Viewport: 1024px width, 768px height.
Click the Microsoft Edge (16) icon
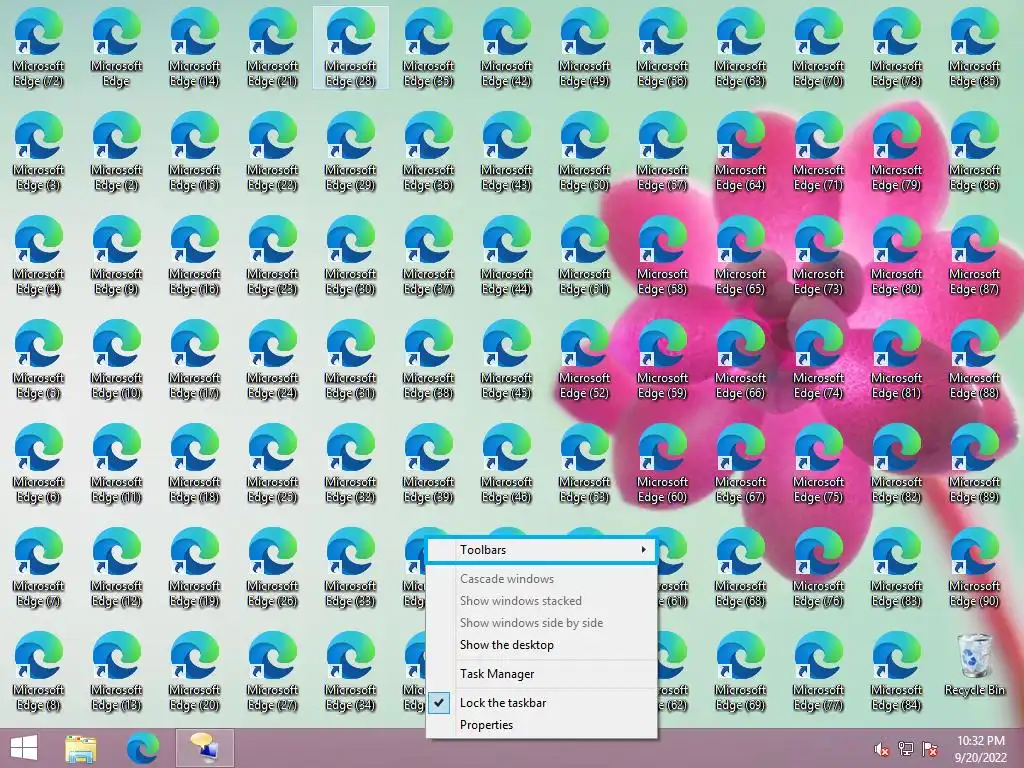[x=194, y=255]
